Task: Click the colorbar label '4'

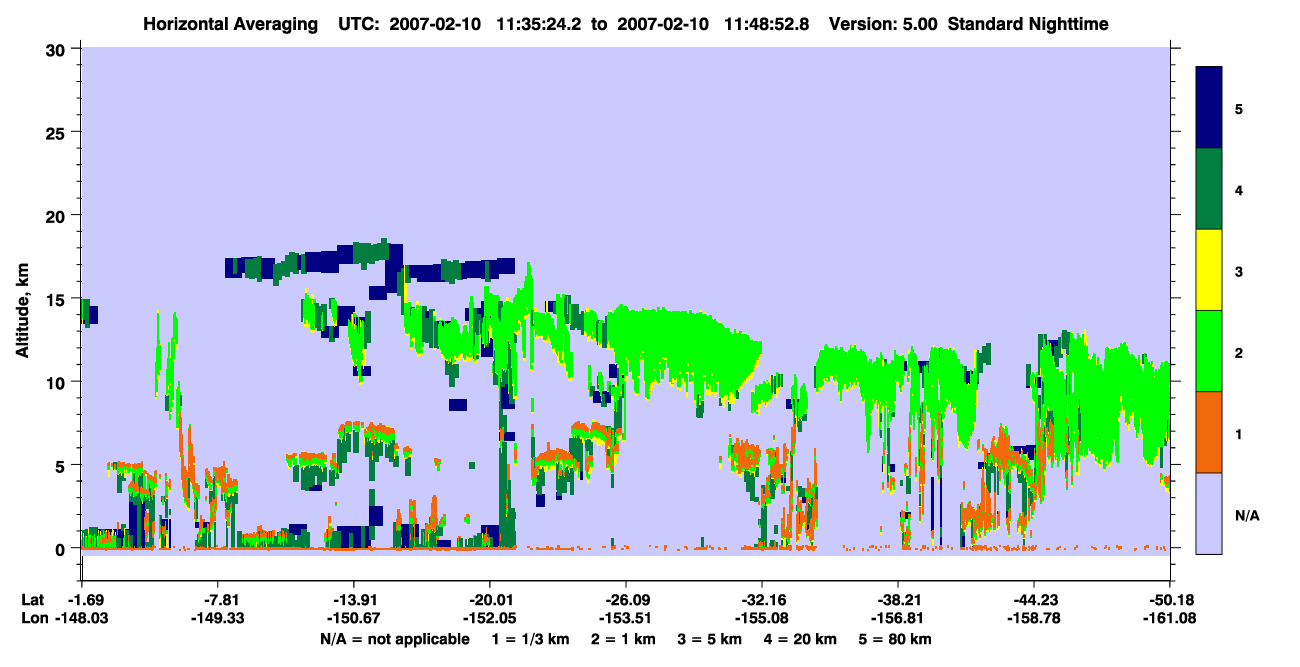Action: pos(1239,189)
